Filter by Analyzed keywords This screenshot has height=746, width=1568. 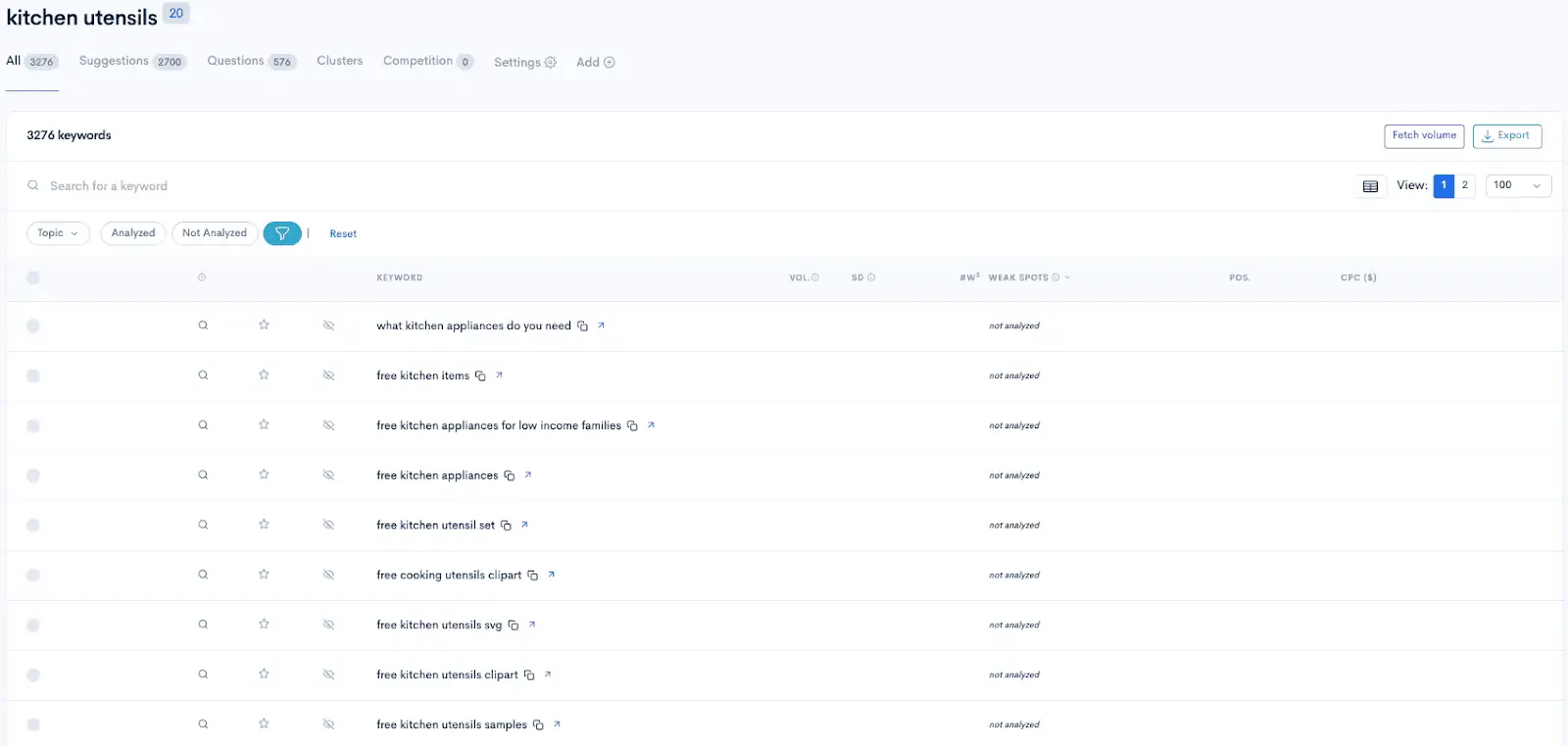tap(133, 233)
